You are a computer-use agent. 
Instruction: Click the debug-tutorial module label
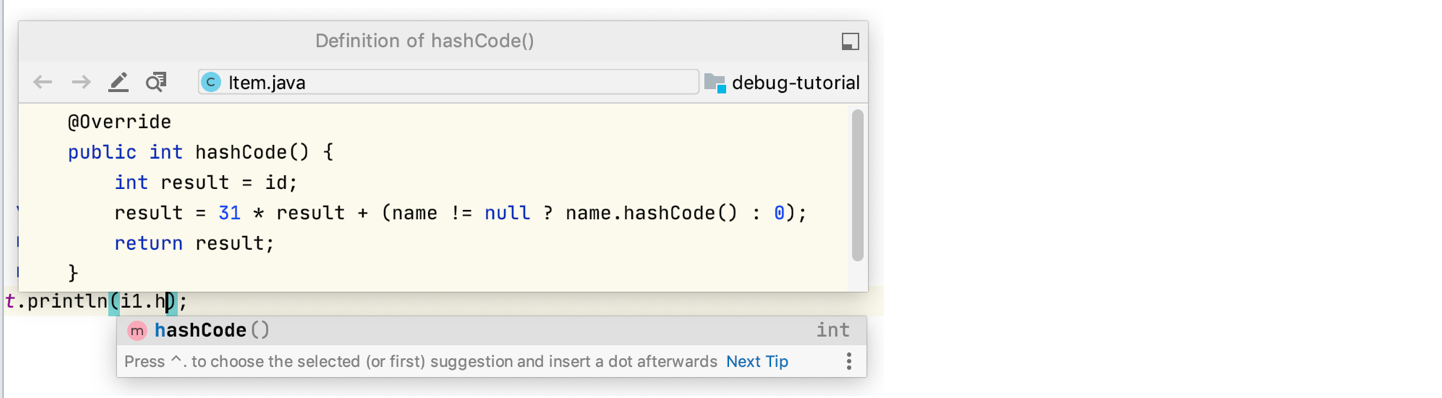pos(796,83)
